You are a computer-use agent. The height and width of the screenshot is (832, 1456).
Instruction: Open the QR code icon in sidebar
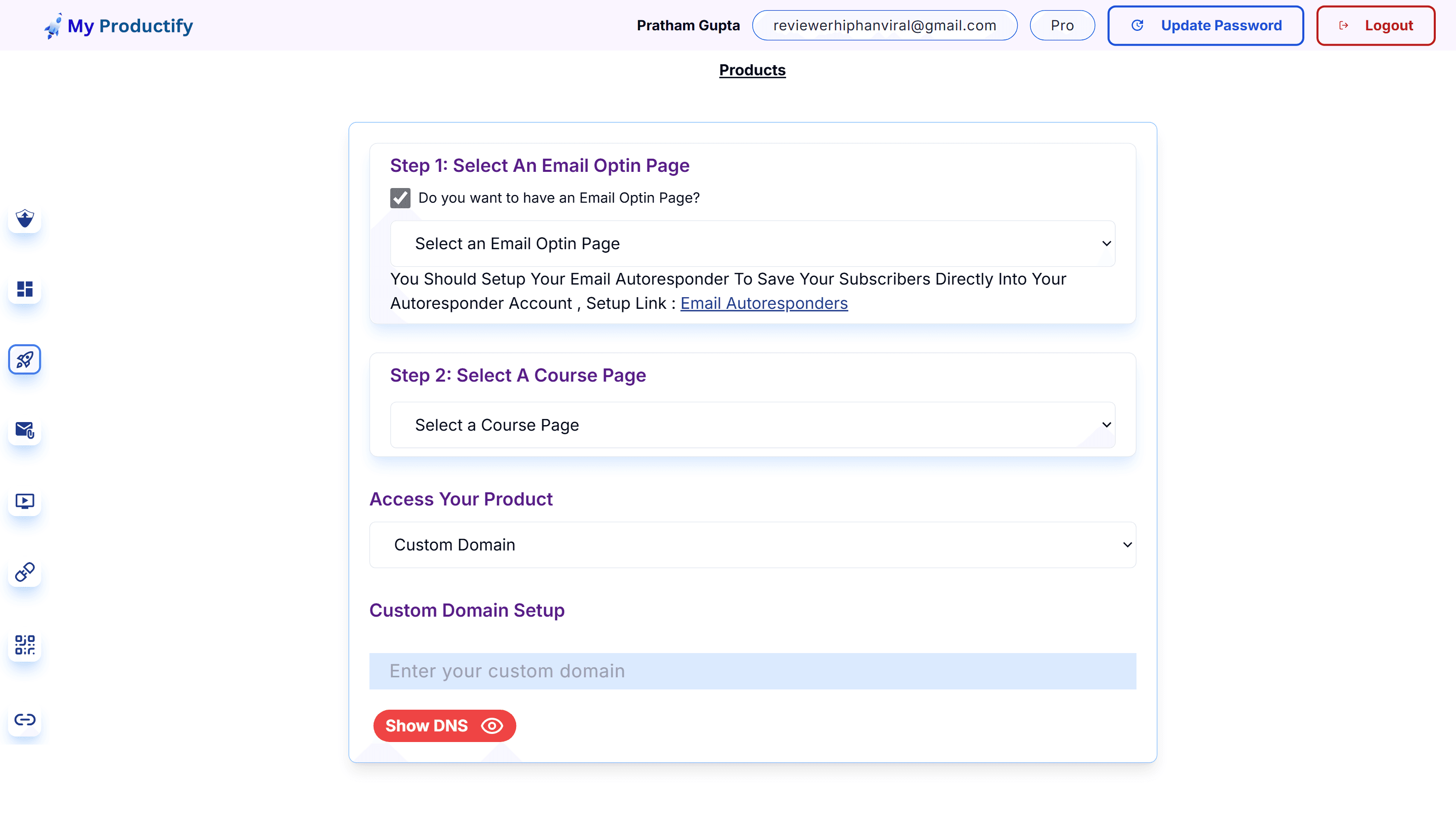point(25,645)
